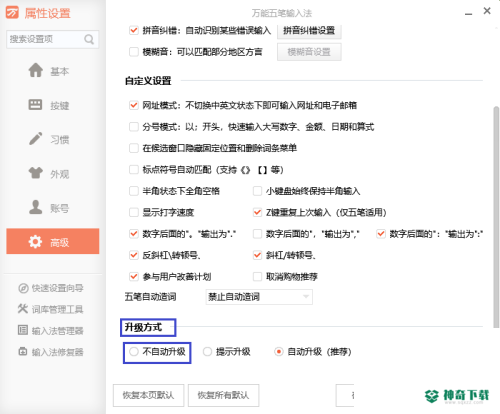
Task: Click the 按键 keyboard icon
Action: (x=35, y=105)
